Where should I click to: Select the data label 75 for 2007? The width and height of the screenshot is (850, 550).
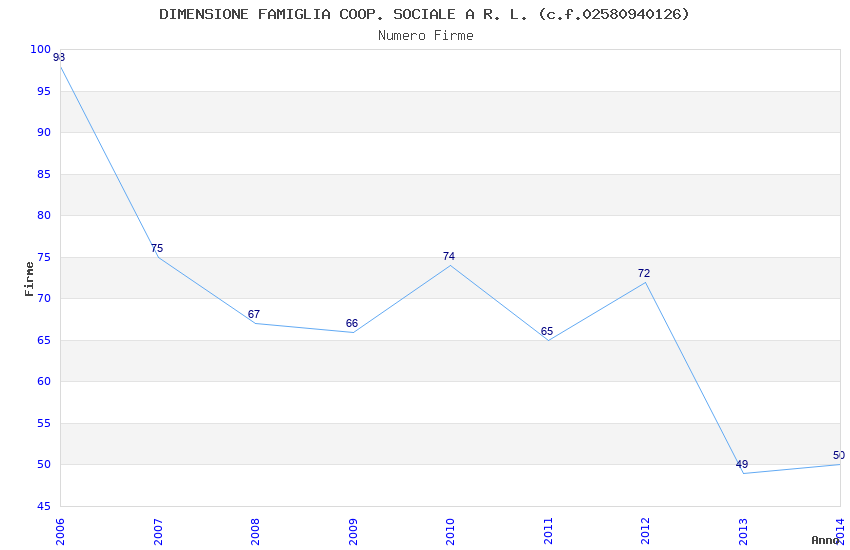pos(157,248)
